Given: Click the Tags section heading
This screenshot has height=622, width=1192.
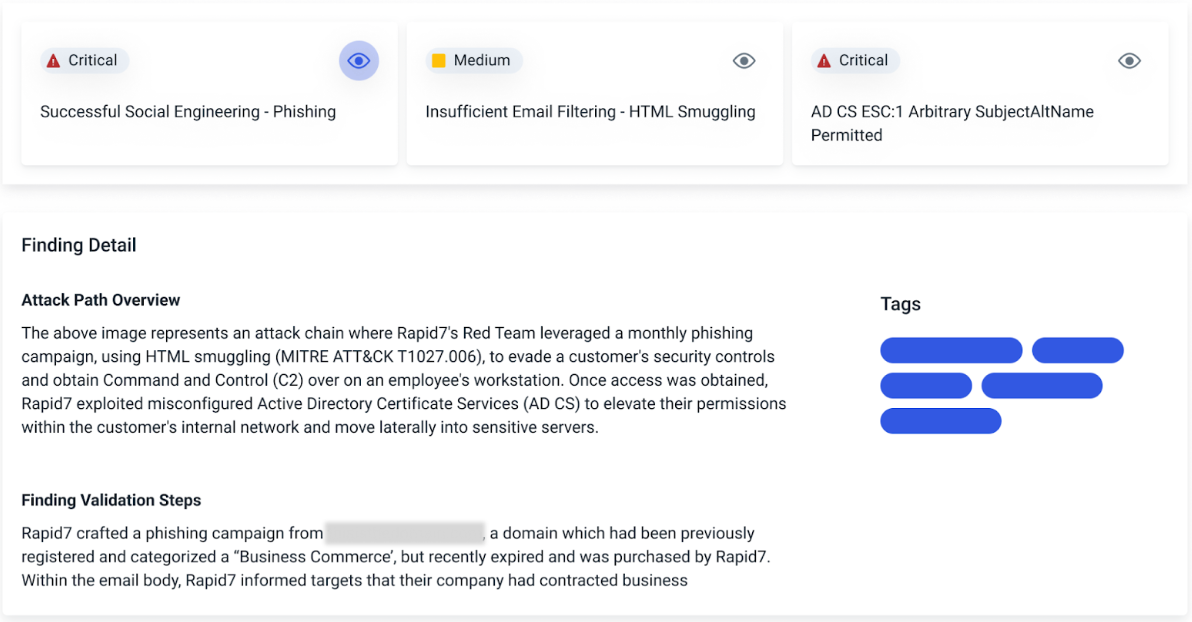Looking at the screenshot, I should [900, 304].
